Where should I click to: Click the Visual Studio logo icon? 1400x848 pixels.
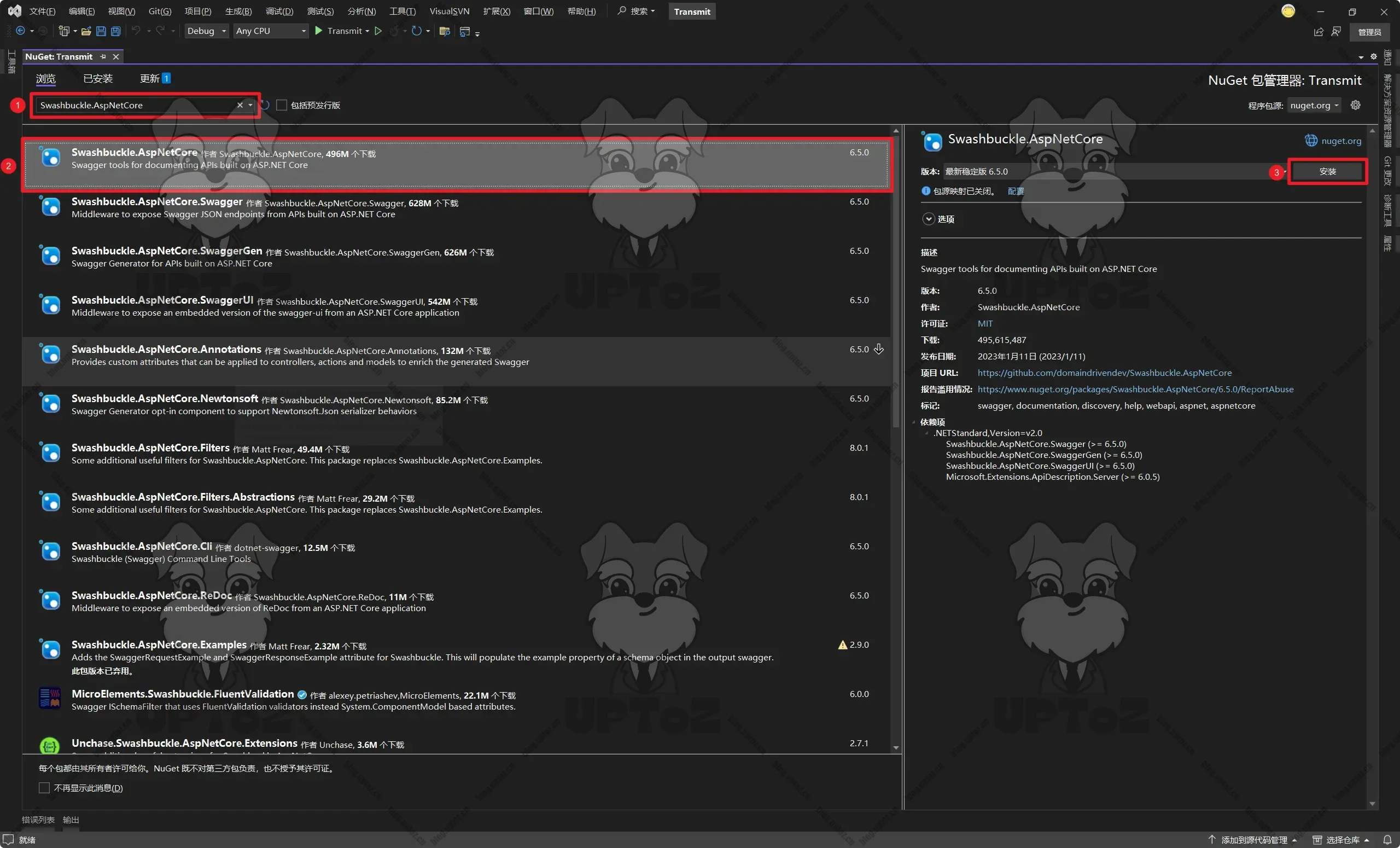coord(14,11)
